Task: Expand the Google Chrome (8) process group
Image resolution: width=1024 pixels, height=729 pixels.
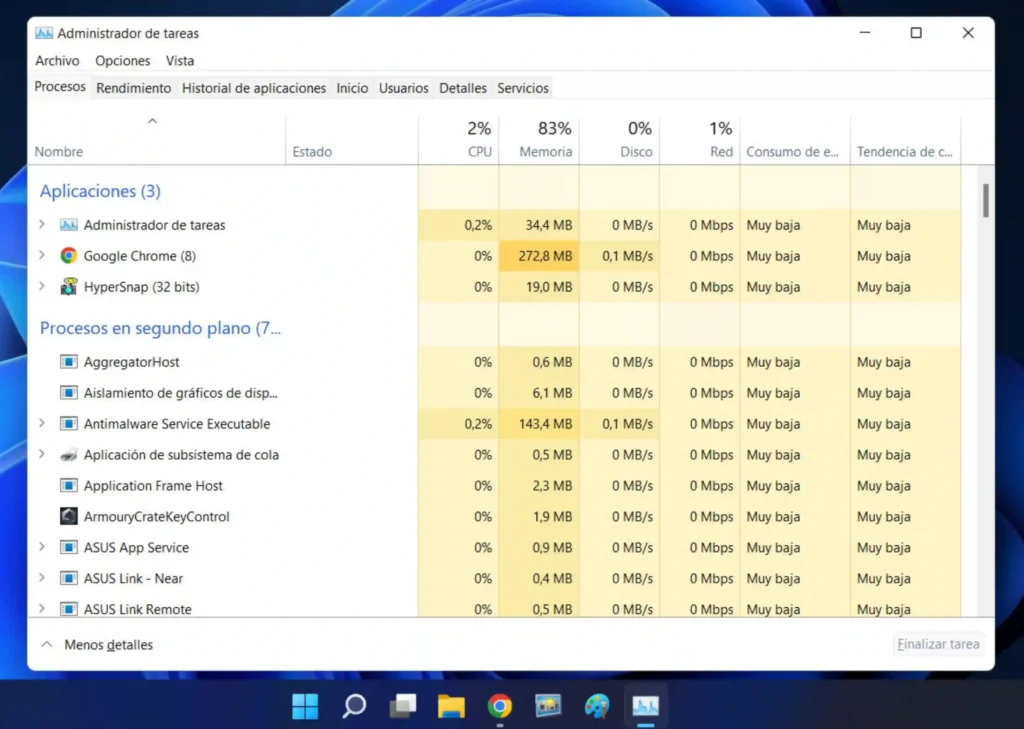Action: coord(42,255)
